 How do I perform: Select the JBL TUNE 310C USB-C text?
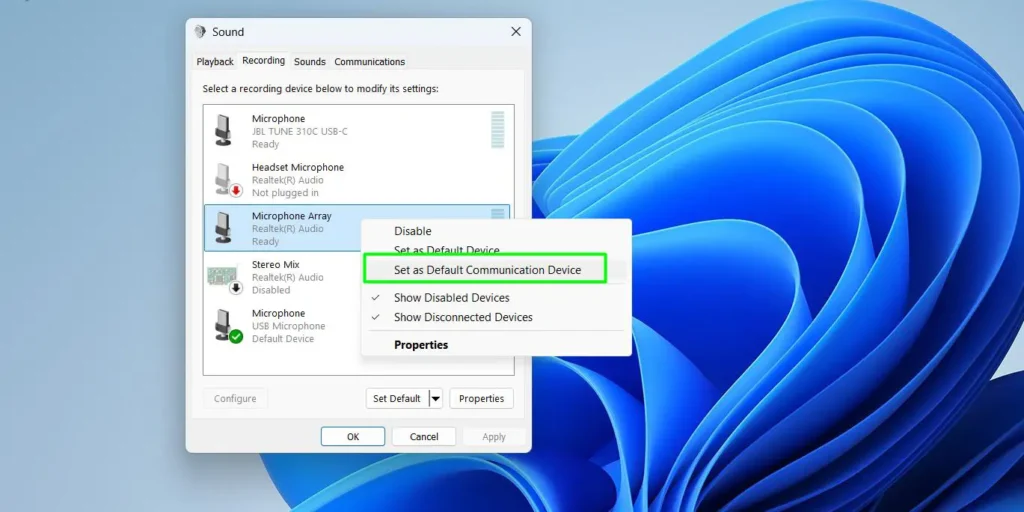pyautogui.click(x=300, y=131)
